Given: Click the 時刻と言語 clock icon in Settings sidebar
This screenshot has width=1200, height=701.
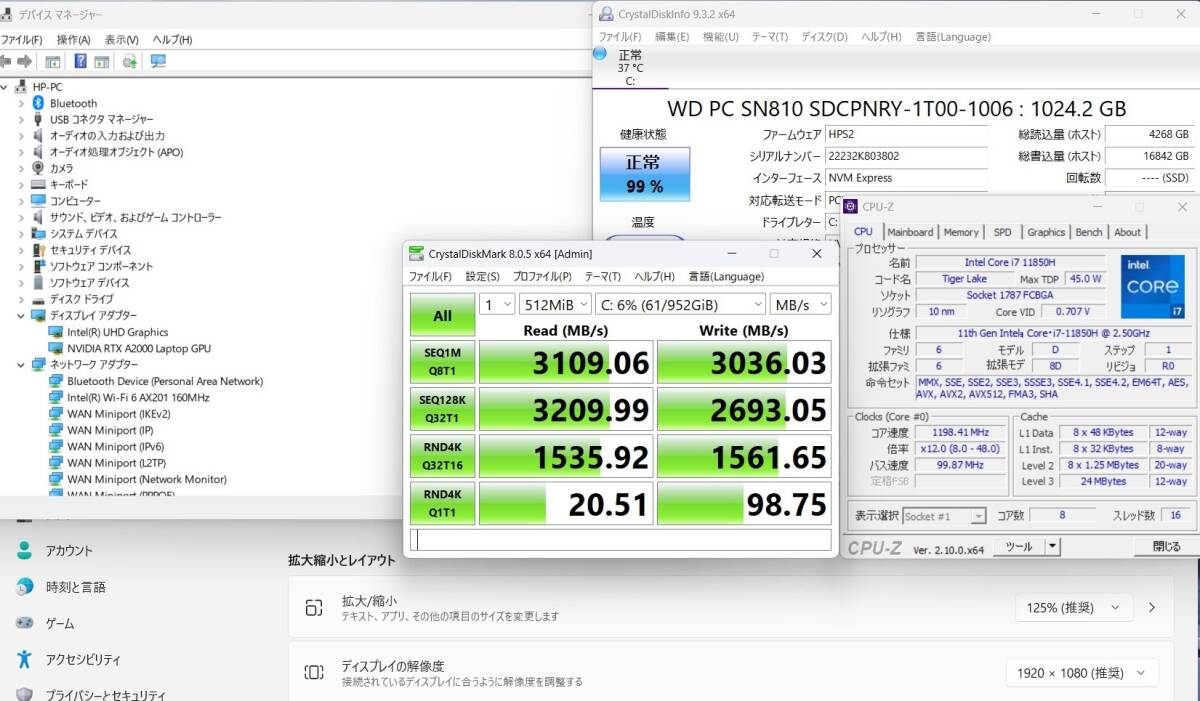Looking at the screenshot, I should click(22, 587).
